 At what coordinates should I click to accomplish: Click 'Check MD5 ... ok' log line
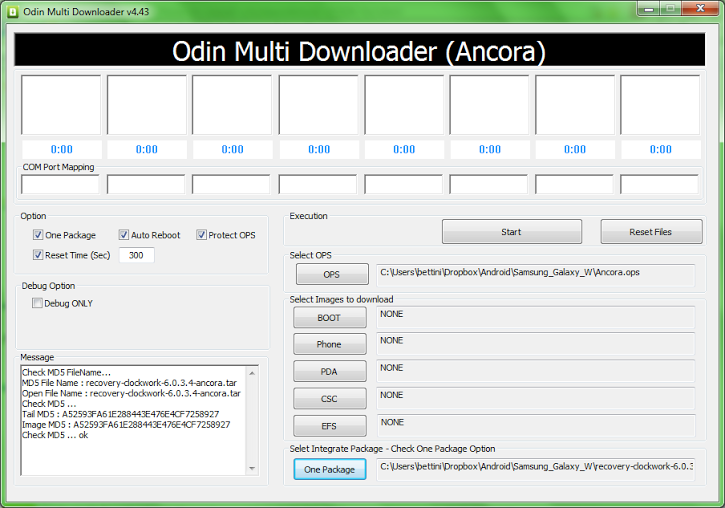click(55, 435)
